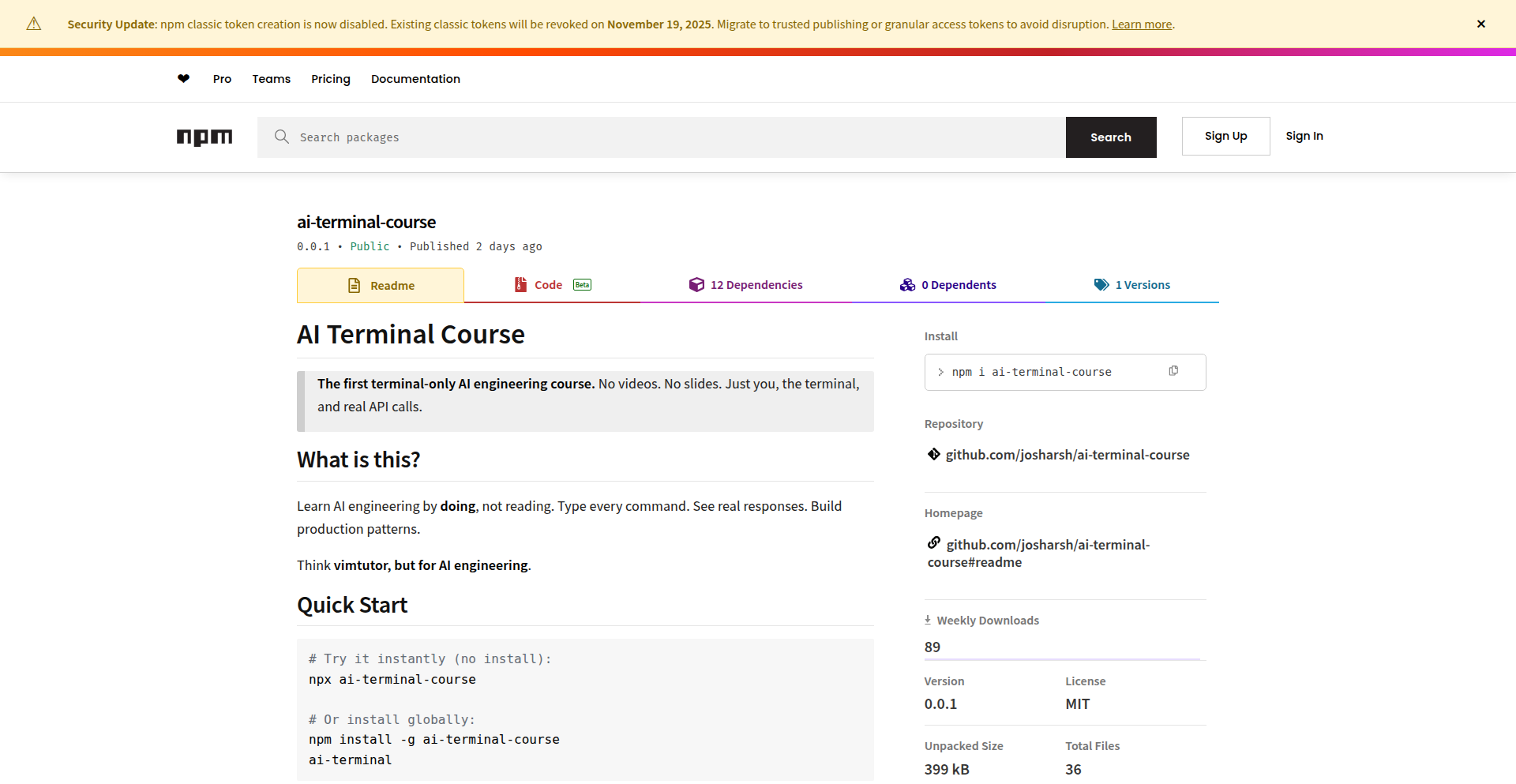Open the Readme tab

click(x=381, y=286)
